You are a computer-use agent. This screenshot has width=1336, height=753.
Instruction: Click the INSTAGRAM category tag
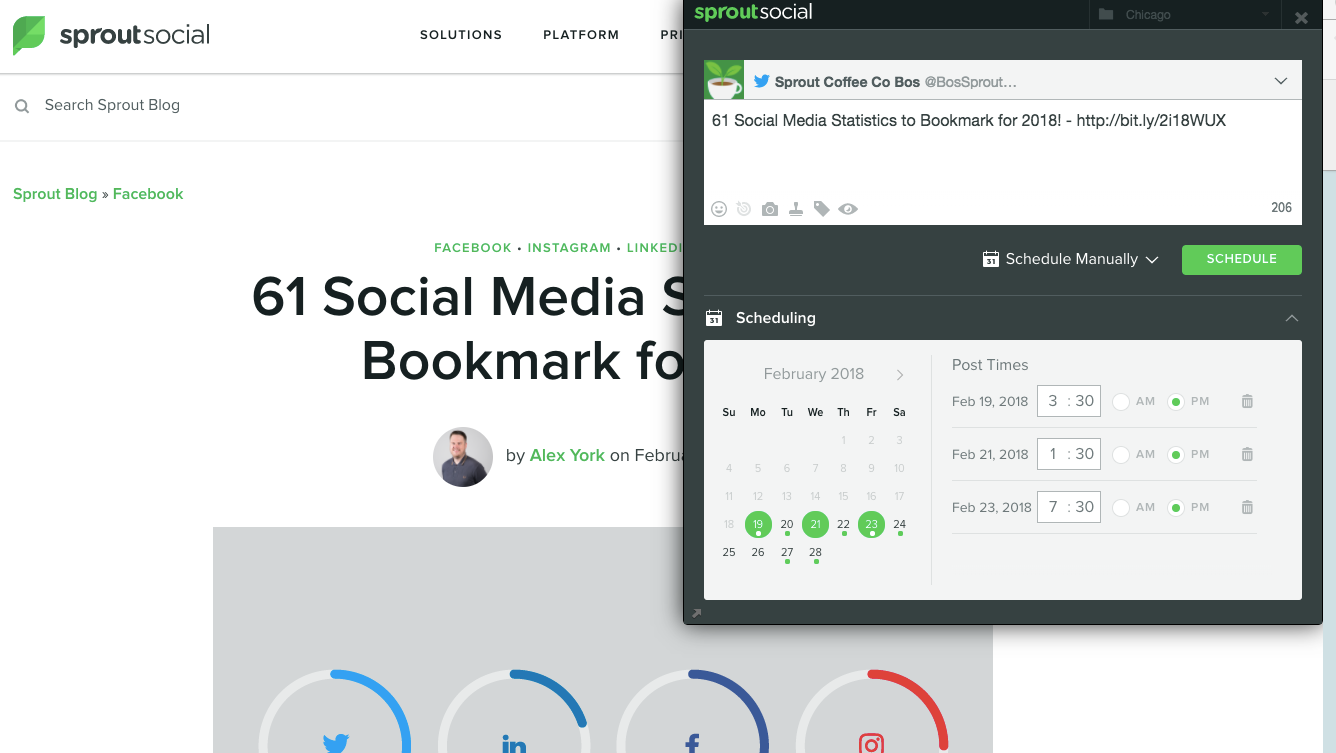569,248
